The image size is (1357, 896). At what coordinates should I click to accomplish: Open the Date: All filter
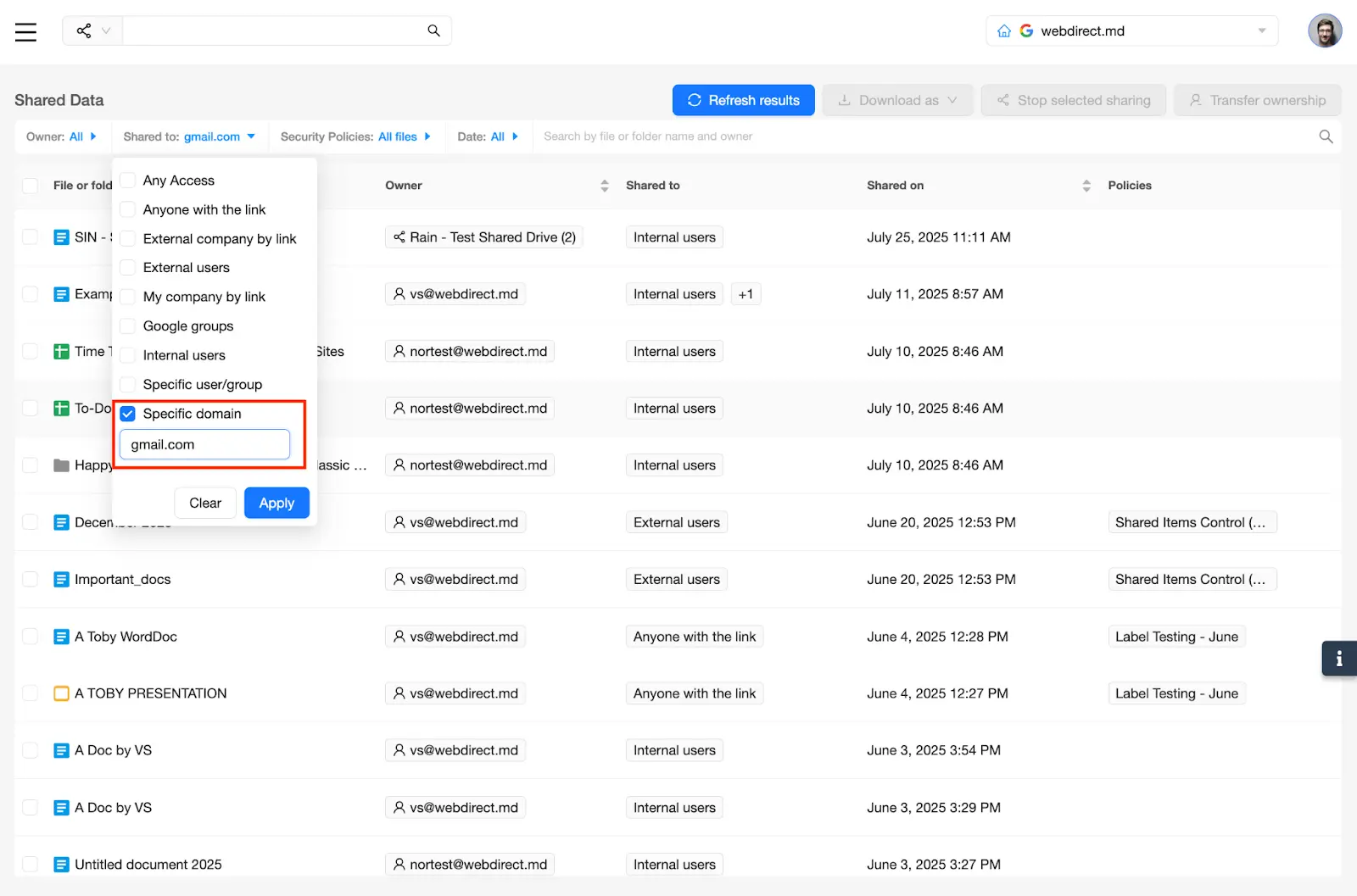tap(488, 136)
